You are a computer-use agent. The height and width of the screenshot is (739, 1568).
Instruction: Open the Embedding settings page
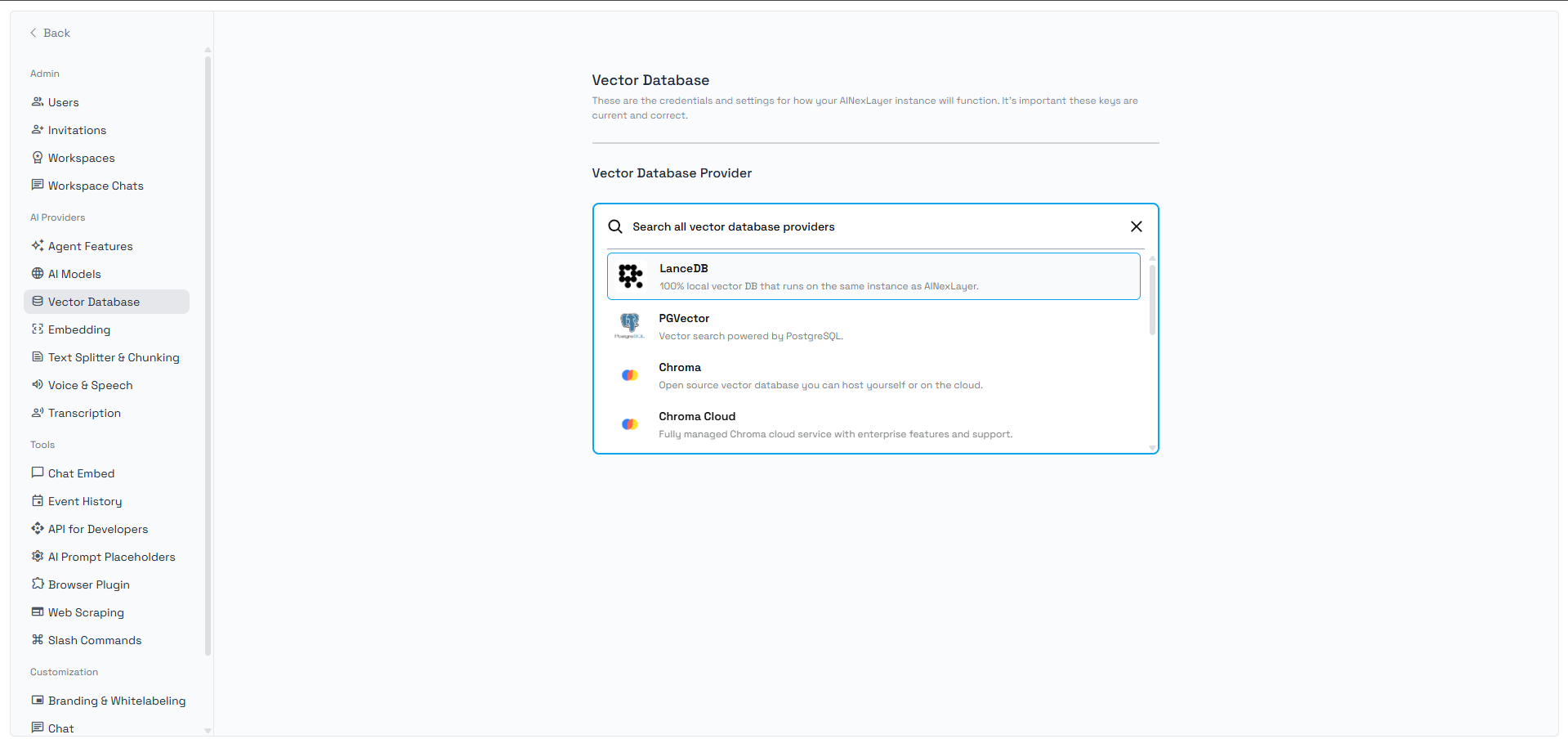click(79, 329)
